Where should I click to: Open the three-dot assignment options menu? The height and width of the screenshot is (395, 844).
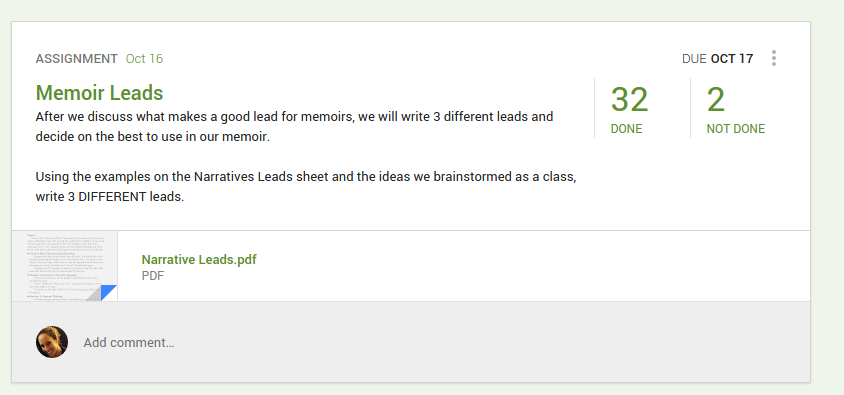pyautogui.click(x=773, y=58)
